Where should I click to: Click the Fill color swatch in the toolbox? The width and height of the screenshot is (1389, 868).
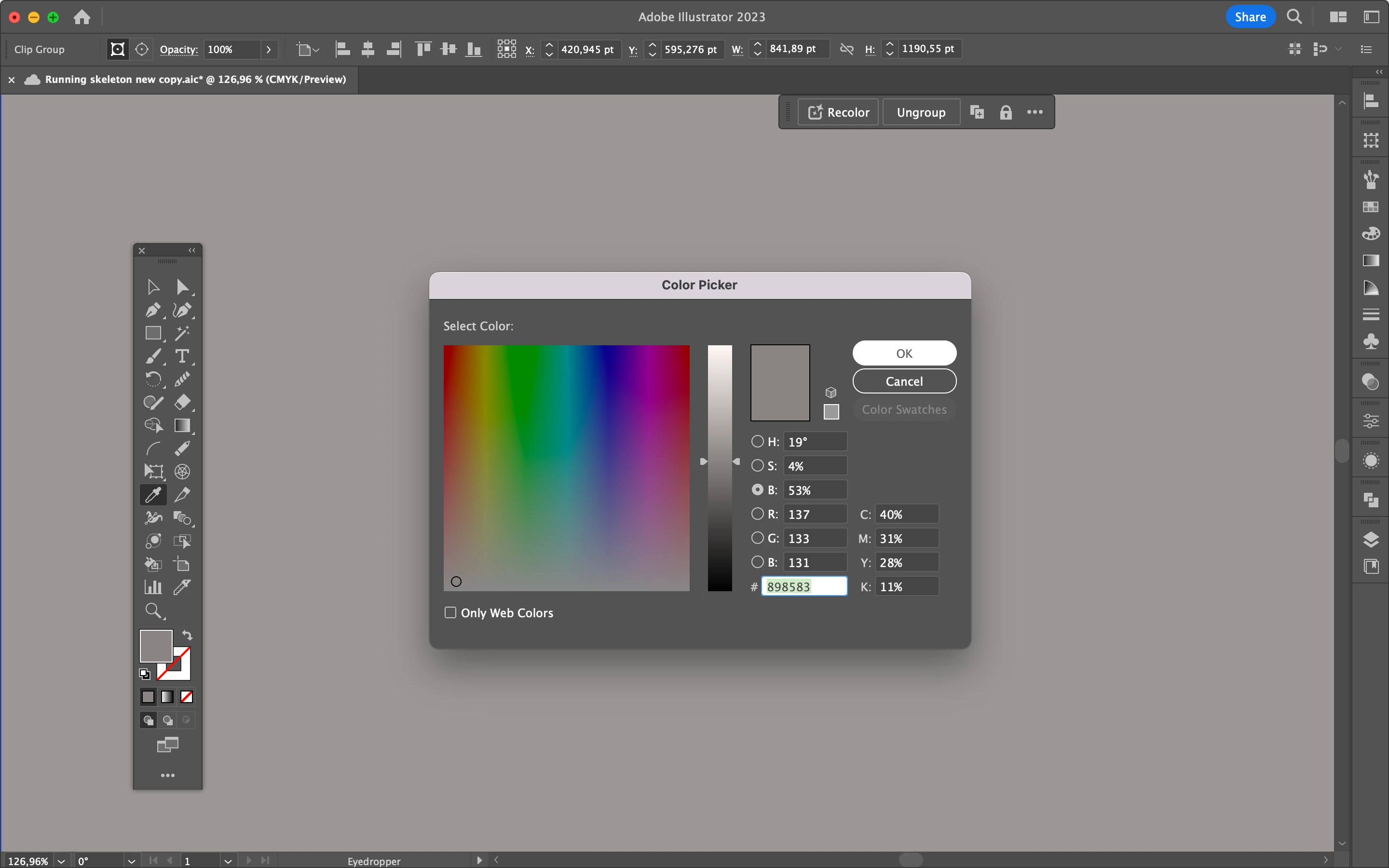[x=156, y=646]
